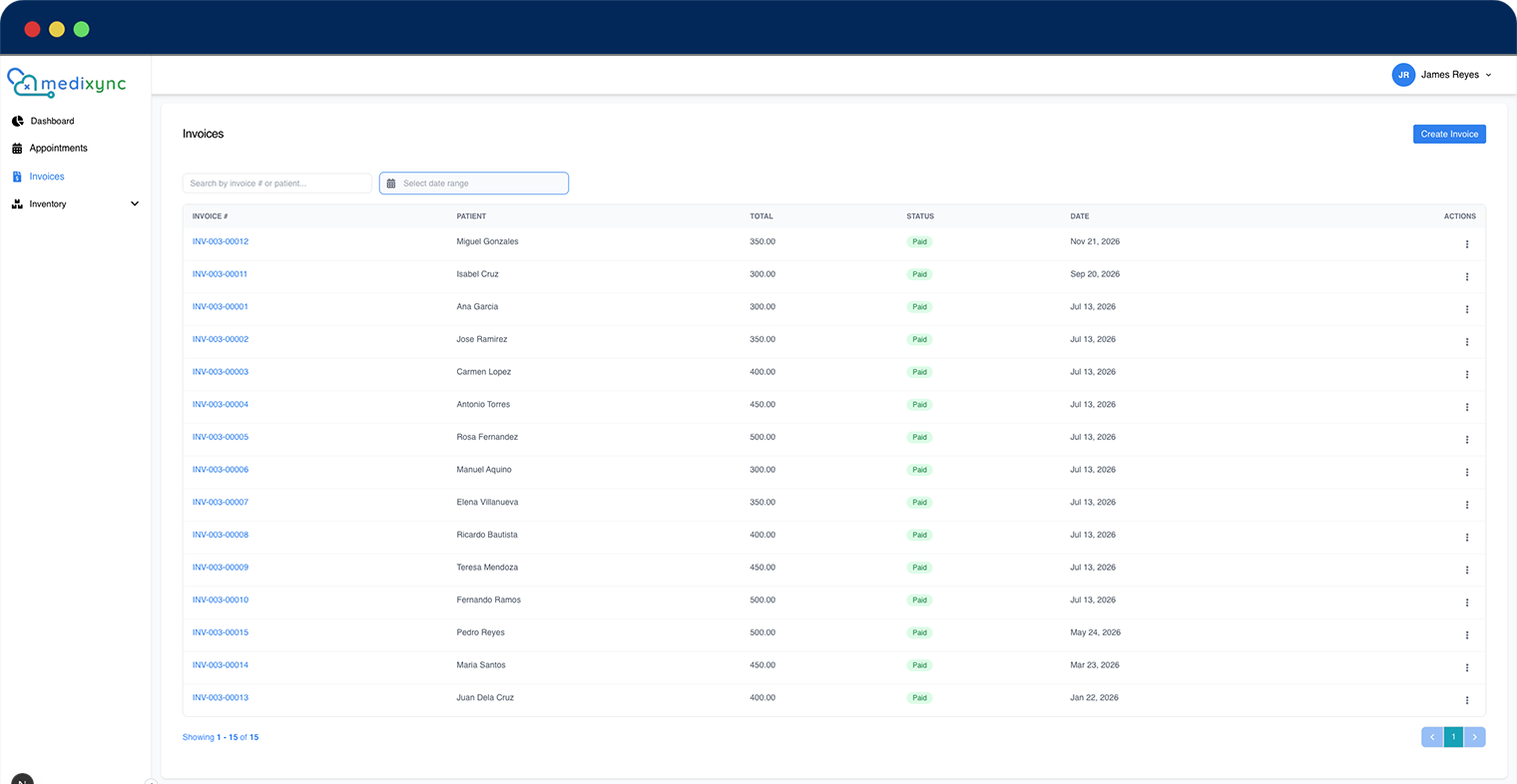1517x784 pixels.
Task: Open actions menu for Rosa Fernandez's invoice
Action: [1466, 440]
